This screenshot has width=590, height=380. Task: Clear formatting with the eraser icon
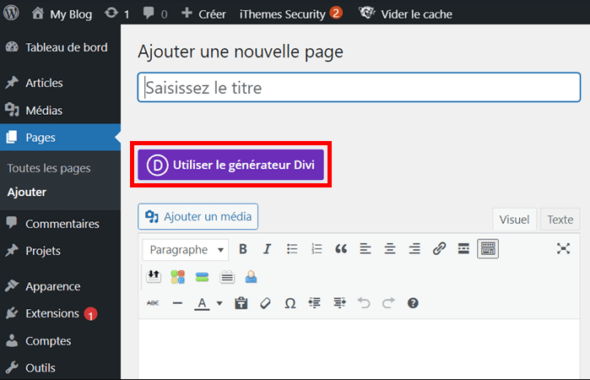pyautogui.click(x=265, y=303)
